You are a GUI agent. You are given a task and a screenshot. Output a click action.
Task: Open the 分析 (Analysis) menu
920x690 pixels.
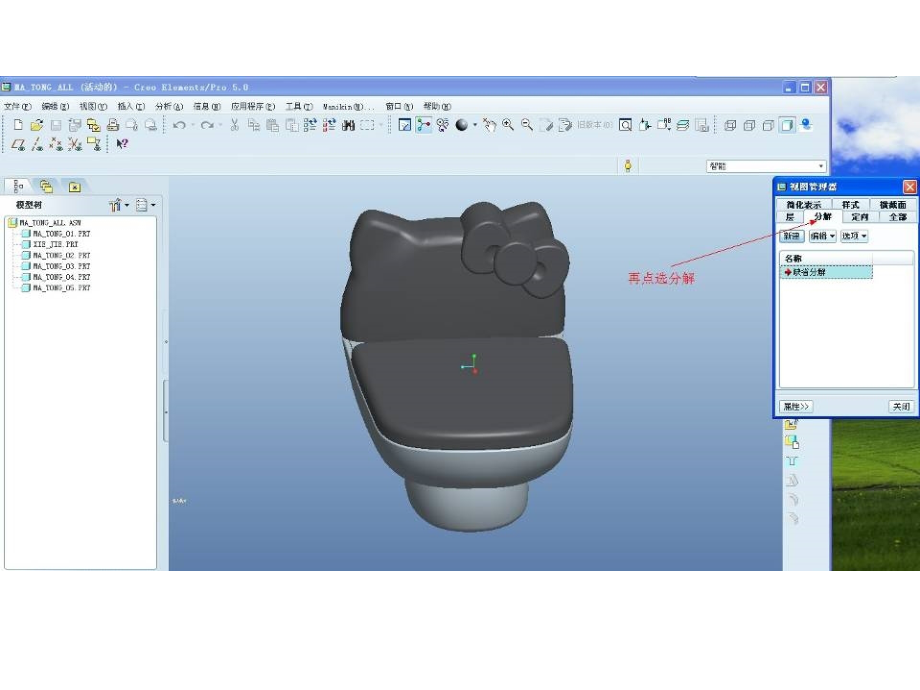tap(169, 106)
